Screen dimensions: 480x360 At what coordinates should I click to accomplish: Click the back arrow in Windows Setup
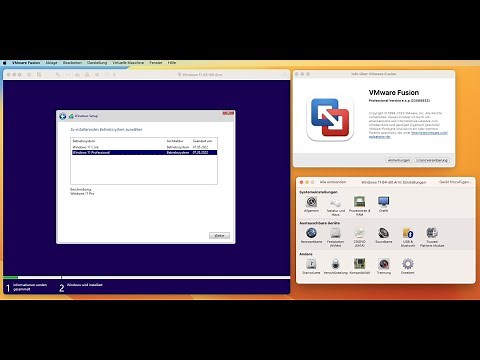pyautogui.click(x=63, y=116)
